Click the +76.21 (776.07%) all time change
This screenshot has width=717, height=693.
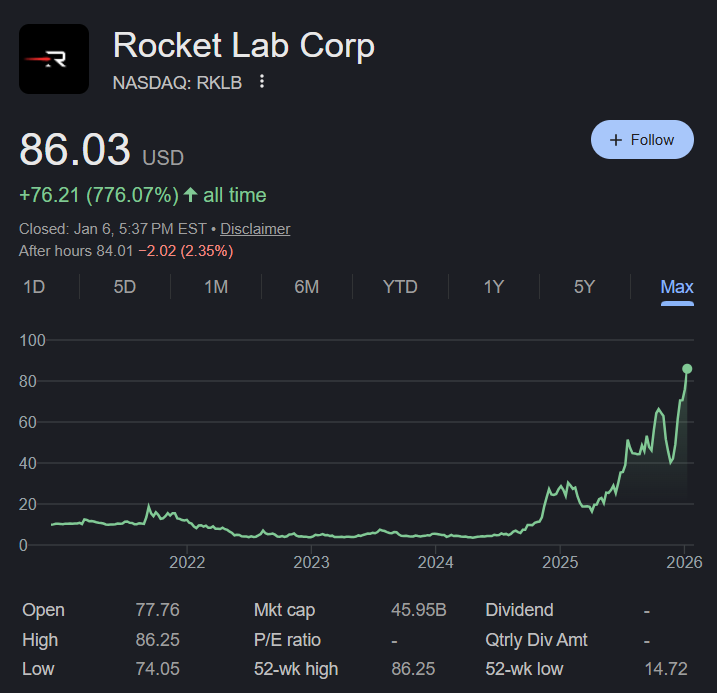(x=143, y=195)
